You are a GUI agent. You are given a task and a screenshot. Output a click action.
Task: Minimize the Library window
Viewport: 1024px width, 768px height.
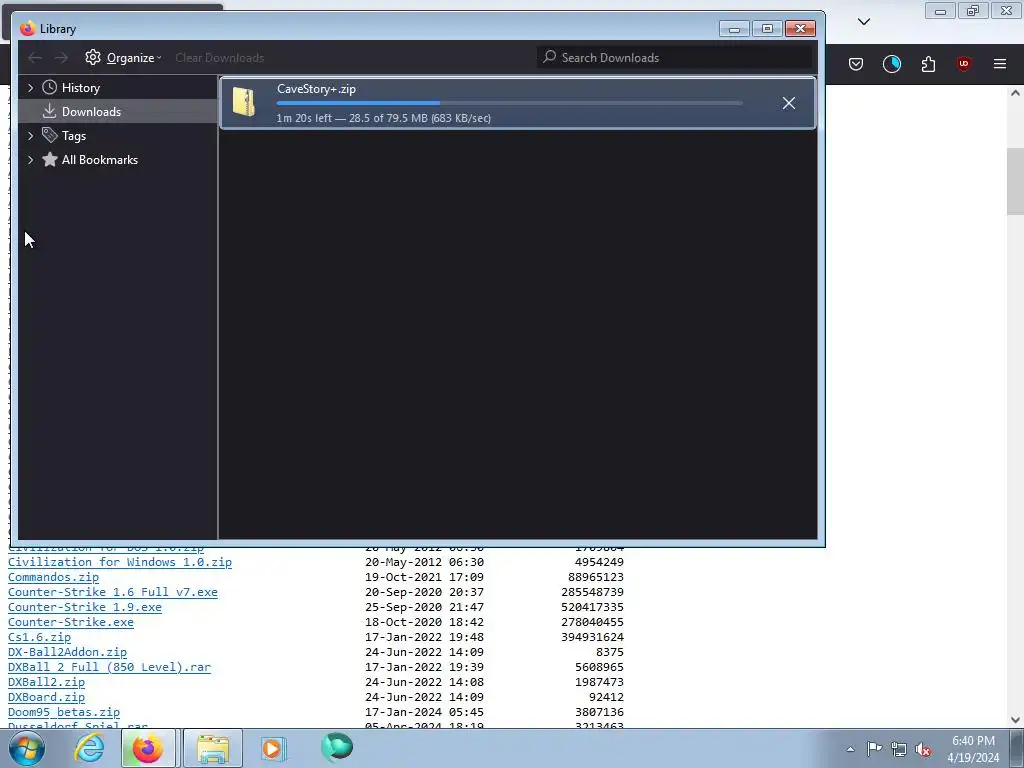(x=734, y=29)
